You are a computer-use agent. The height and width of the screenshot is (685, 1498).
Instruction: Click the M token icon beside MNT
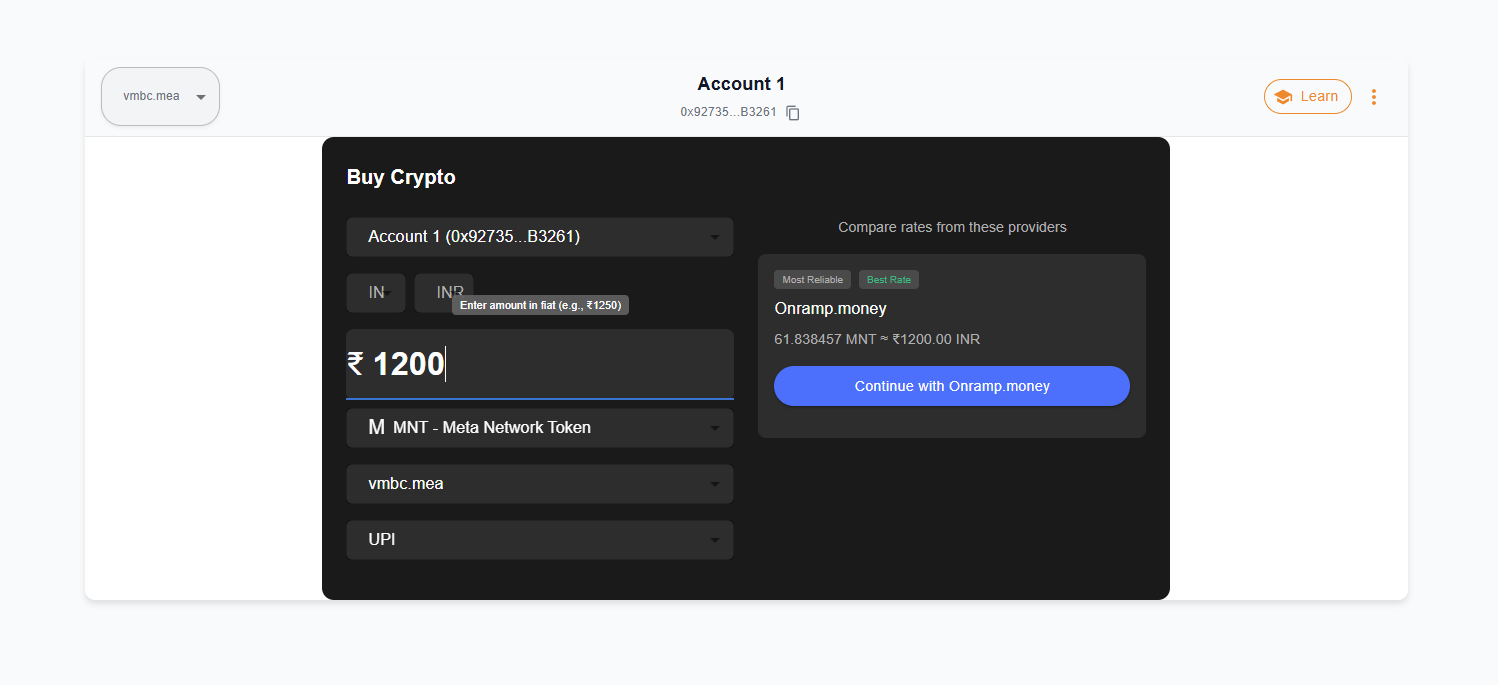click(x=376, y=427)
